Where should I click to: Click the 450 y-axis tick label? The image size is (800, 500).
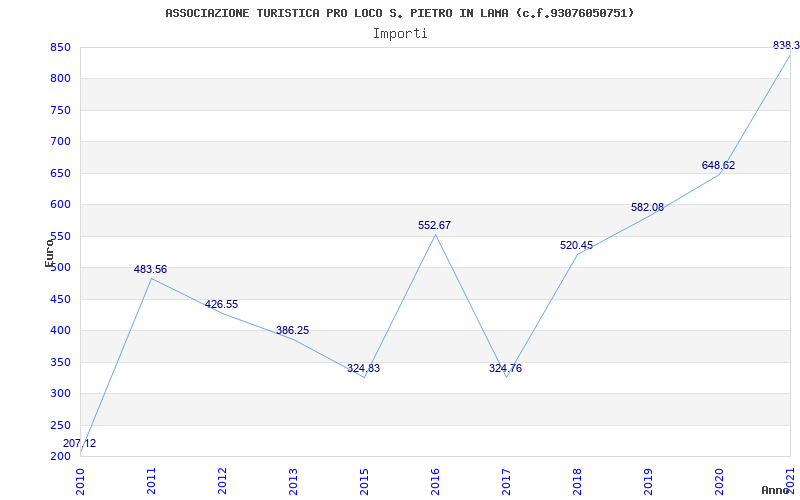60,299
